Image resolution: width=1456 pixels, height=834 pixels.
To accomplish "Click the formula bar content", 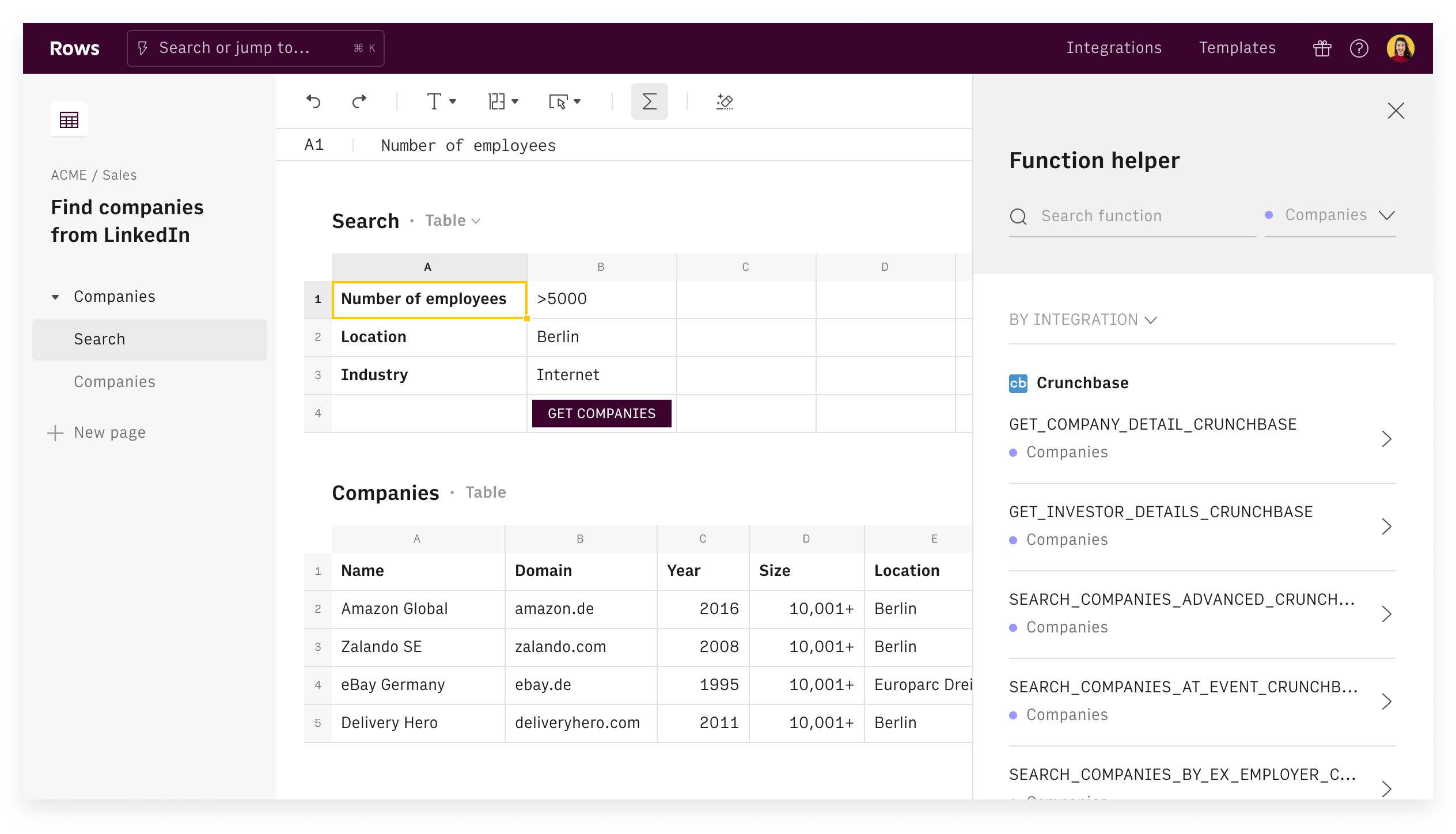I will pos(468,146).
